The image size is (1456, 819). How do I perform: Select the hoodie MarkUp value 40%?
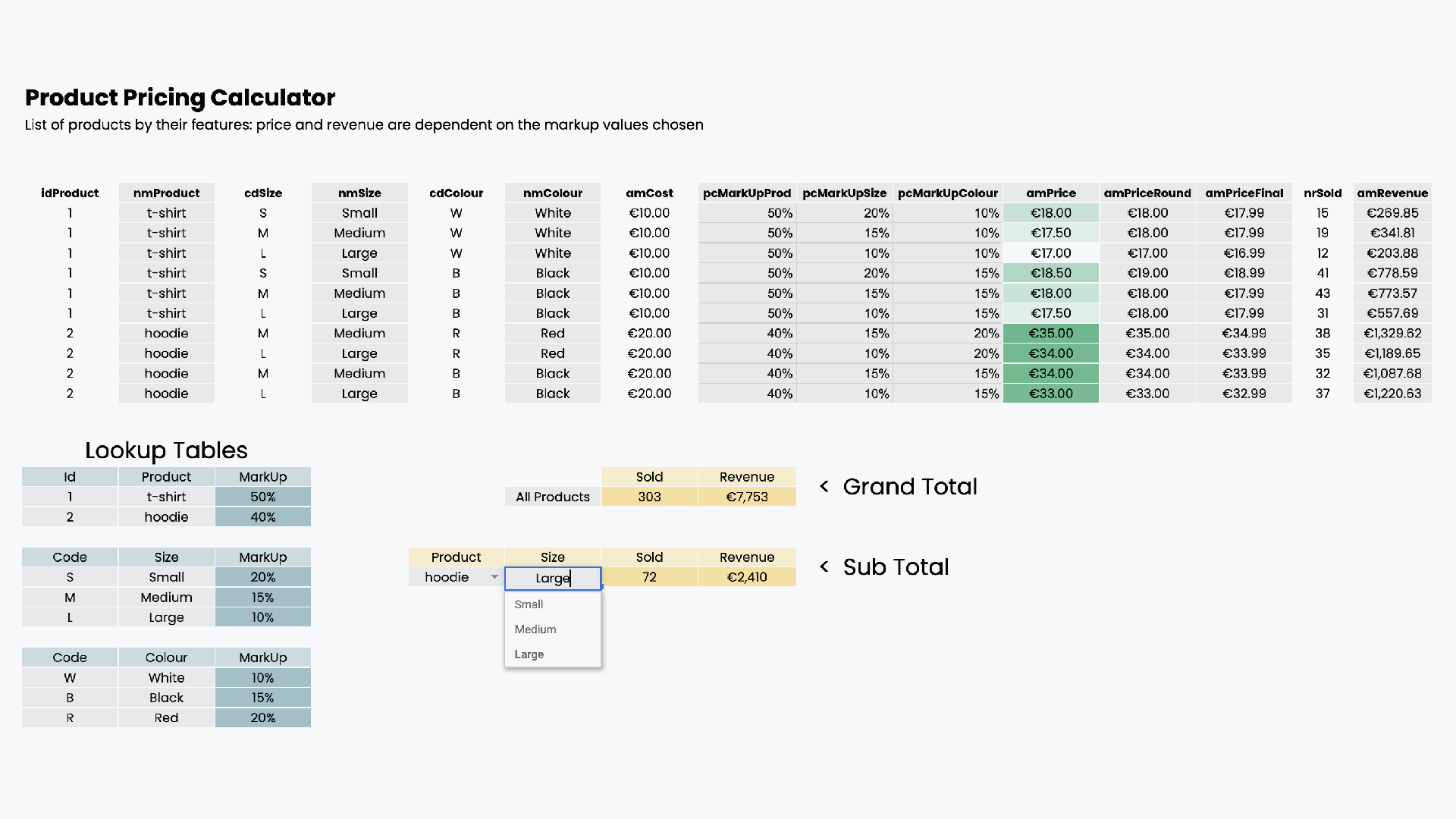262,516
